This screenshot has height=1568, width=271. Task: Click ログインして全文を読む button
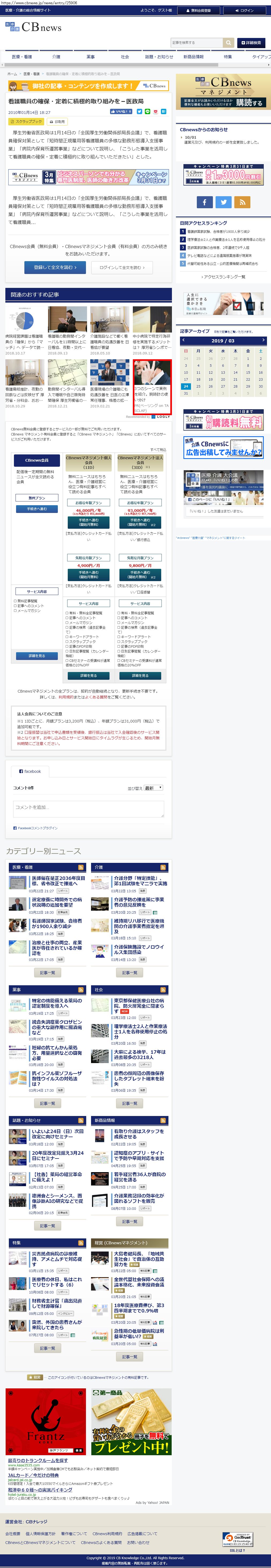pyautogui.click(x=122, y=267)
